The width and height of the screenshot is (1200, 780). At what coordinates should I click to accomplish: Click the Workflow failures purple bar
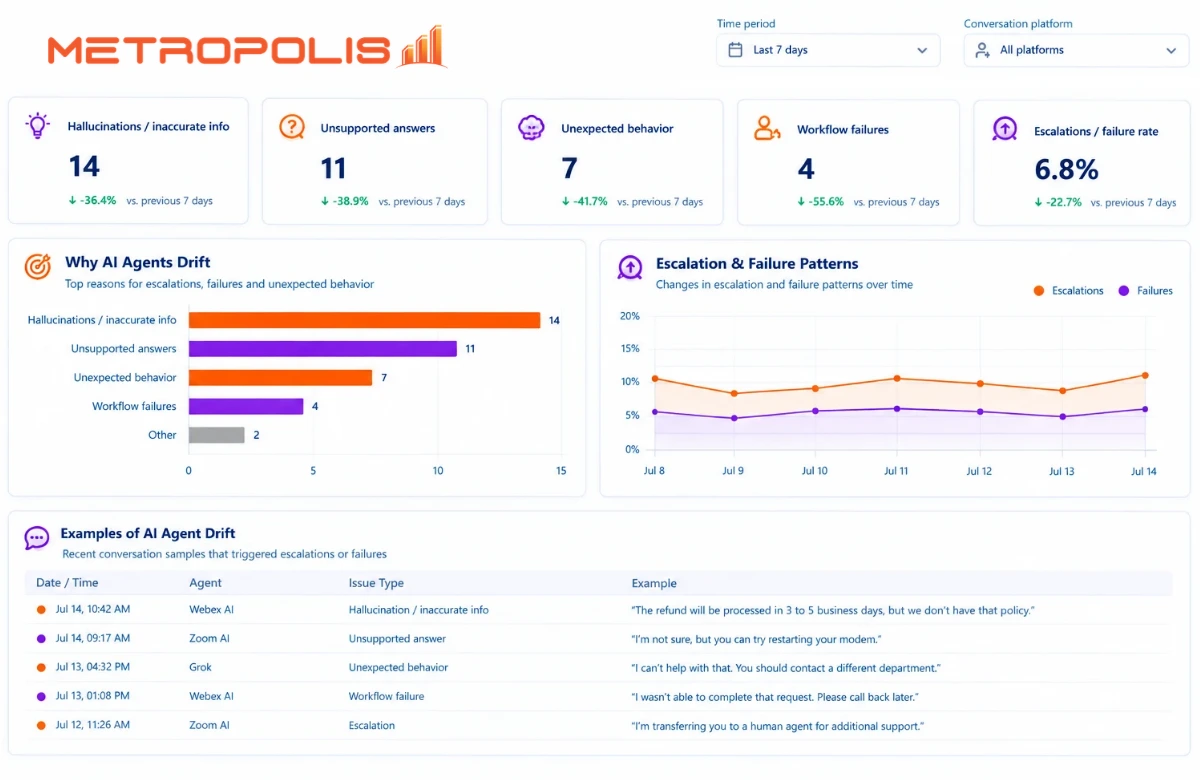click(246, 406)
